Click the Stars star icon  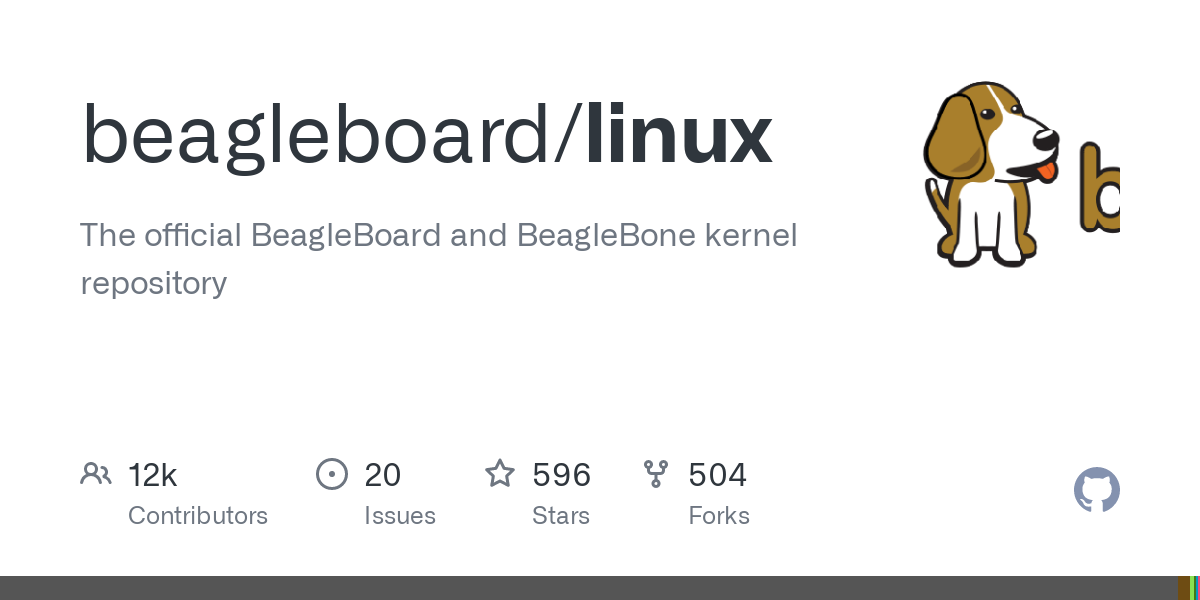pyautogui.click(x=500, y=473)
